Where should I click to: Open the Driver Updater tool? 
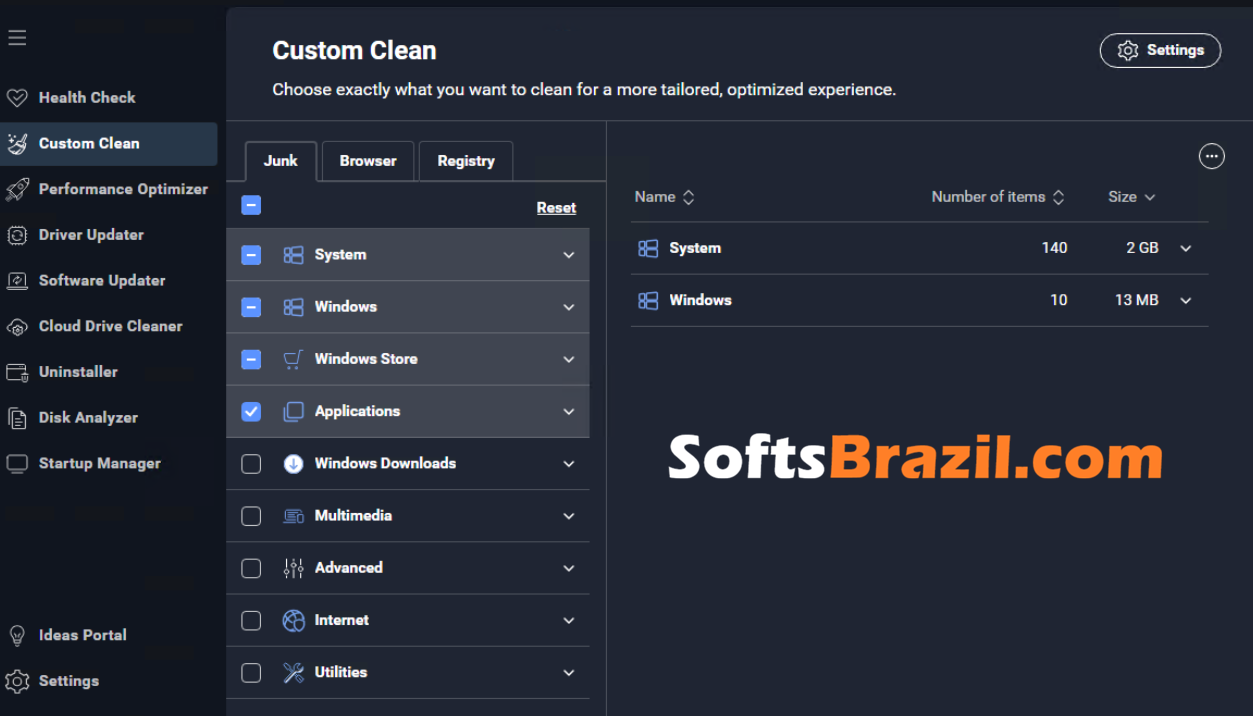[90, 234]
